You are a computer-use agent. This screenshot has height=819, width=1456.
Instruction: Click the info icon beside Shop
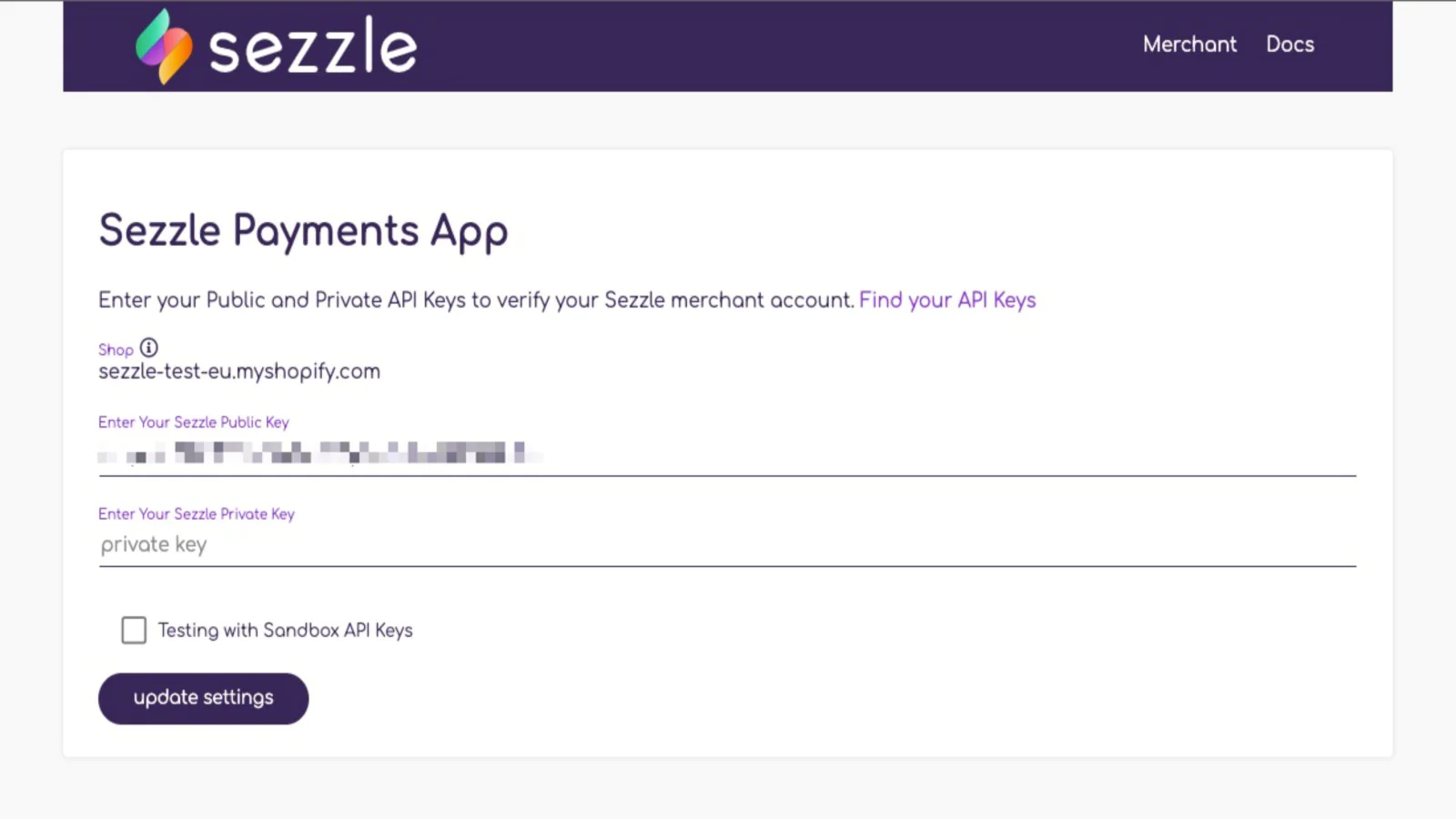click(148, 348)
